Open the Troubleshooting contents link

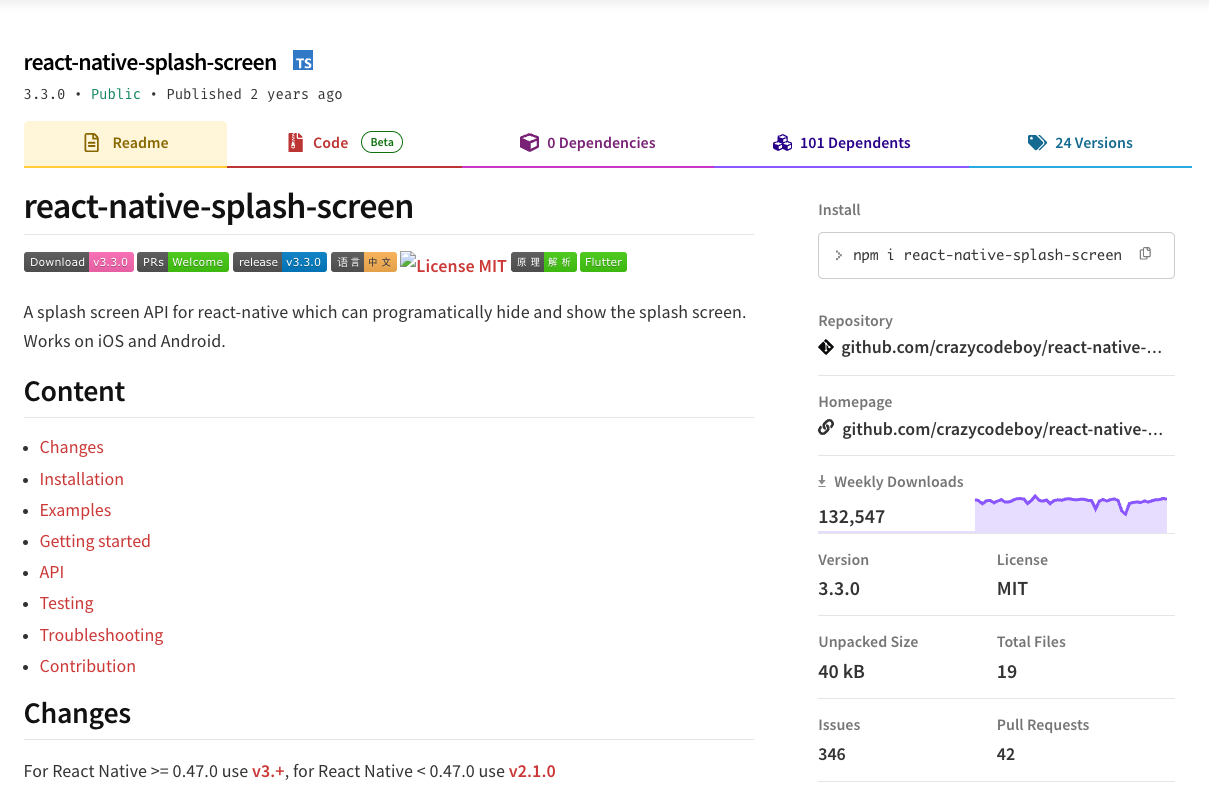pos(101,635)
